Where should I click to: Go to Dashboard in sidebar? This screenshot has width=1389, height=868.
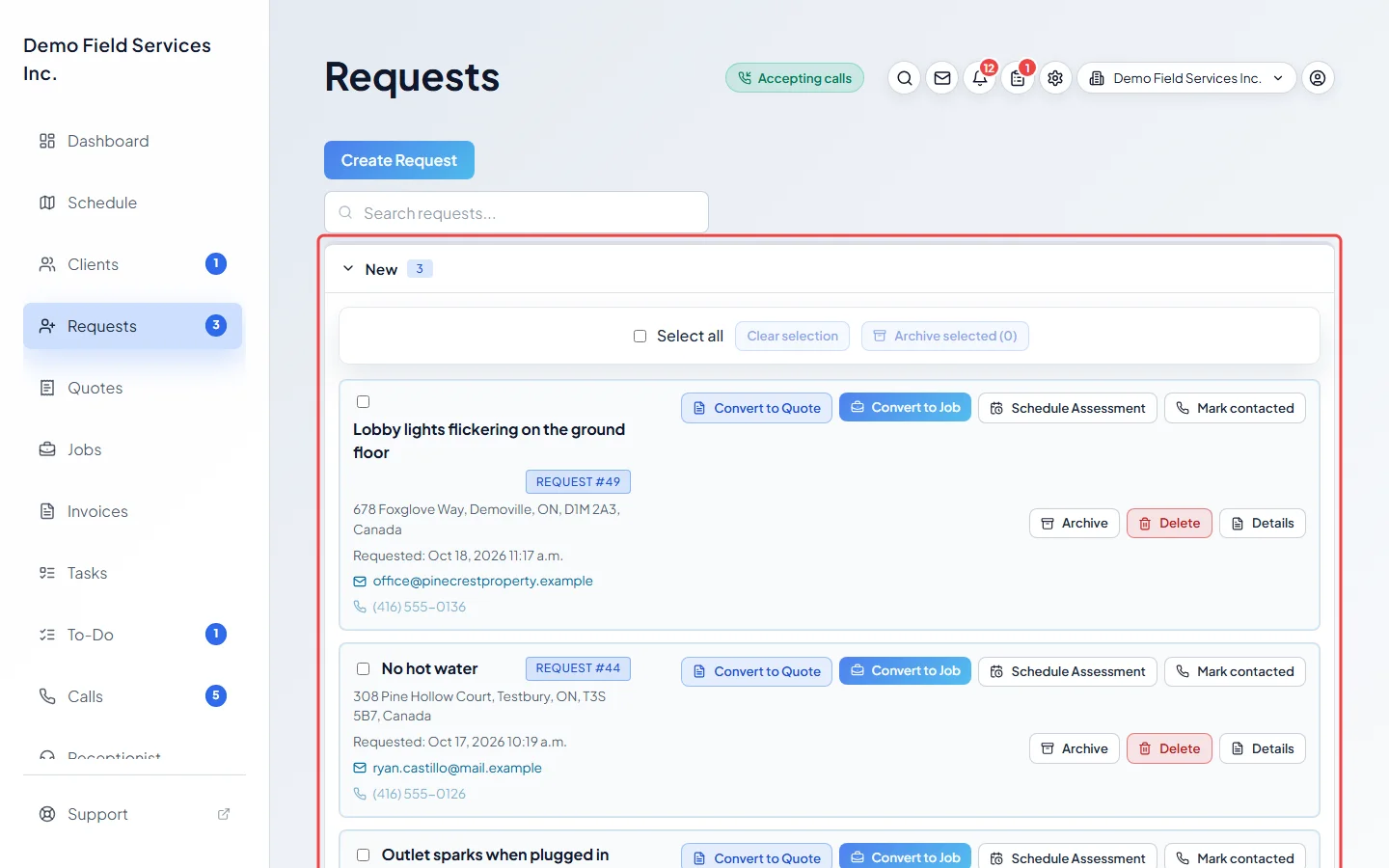tap(132, 141)
